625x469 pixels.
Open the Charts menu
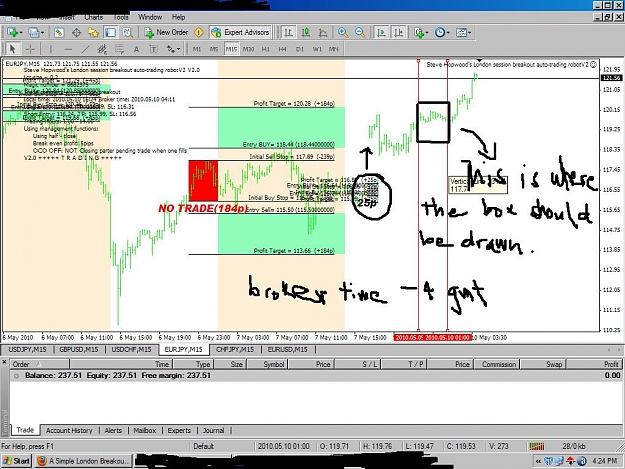pyautogui.click(x=94, y=17)
